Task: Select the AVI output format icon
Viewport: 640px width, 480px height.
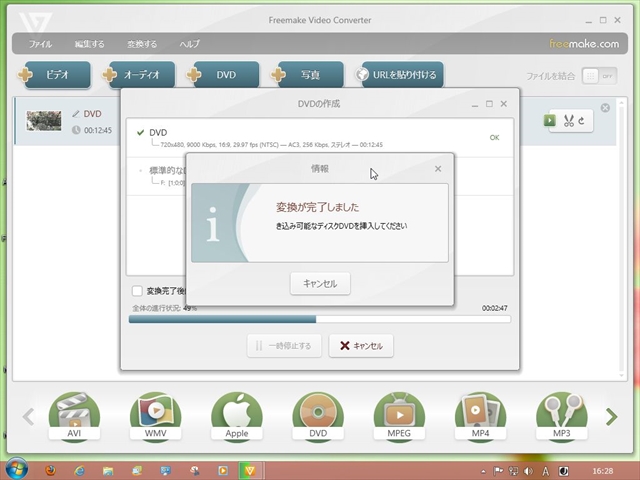Action: coord(74,415)
